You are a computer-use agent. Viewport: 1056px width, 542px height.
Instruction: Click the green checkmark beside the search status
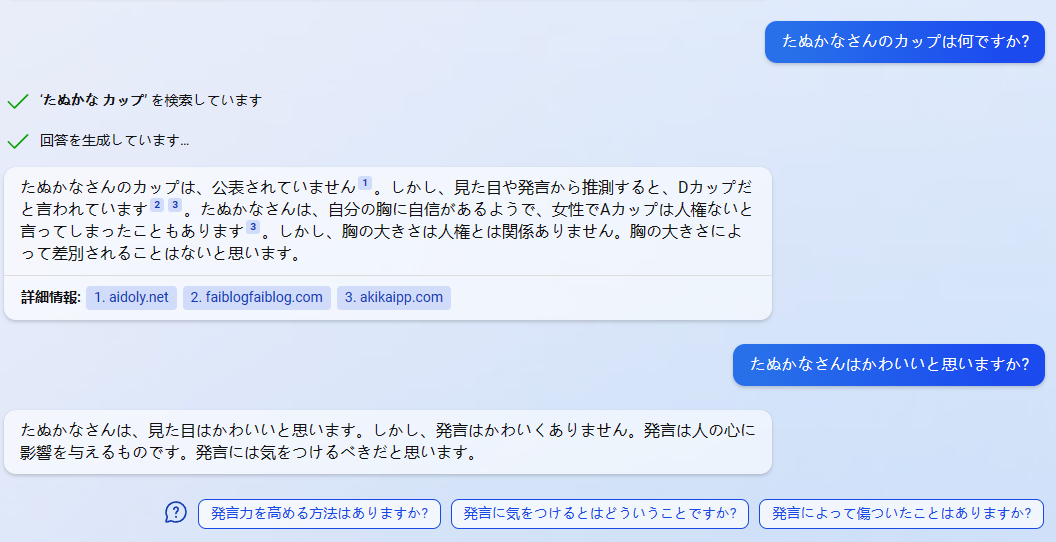(18, 102)
